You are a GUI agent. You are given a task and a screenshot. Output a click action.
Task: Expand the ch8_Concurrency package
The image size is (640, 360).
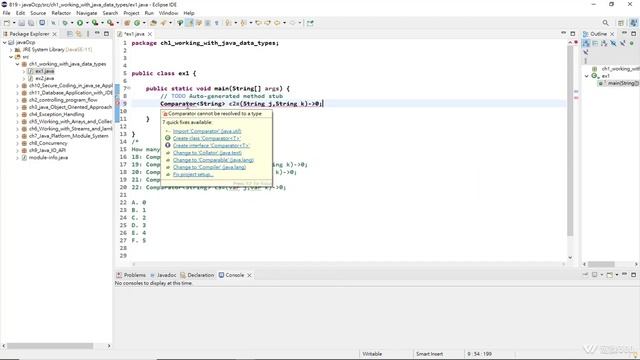click(18, 143)
